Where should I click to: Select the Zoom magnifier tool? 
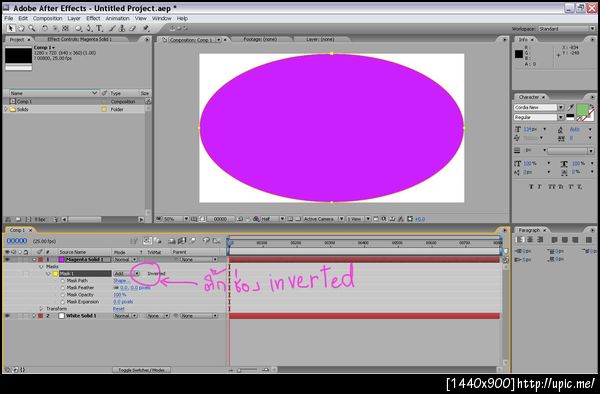(x=32, y=28)
